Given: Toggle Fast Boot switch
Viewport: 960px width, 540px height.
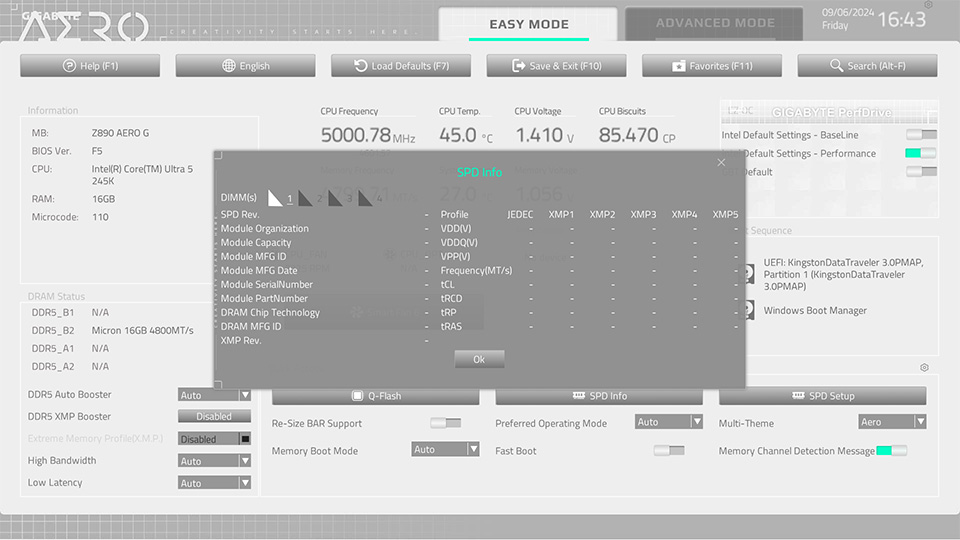Looking at the screenshot, I should (669, 451).
